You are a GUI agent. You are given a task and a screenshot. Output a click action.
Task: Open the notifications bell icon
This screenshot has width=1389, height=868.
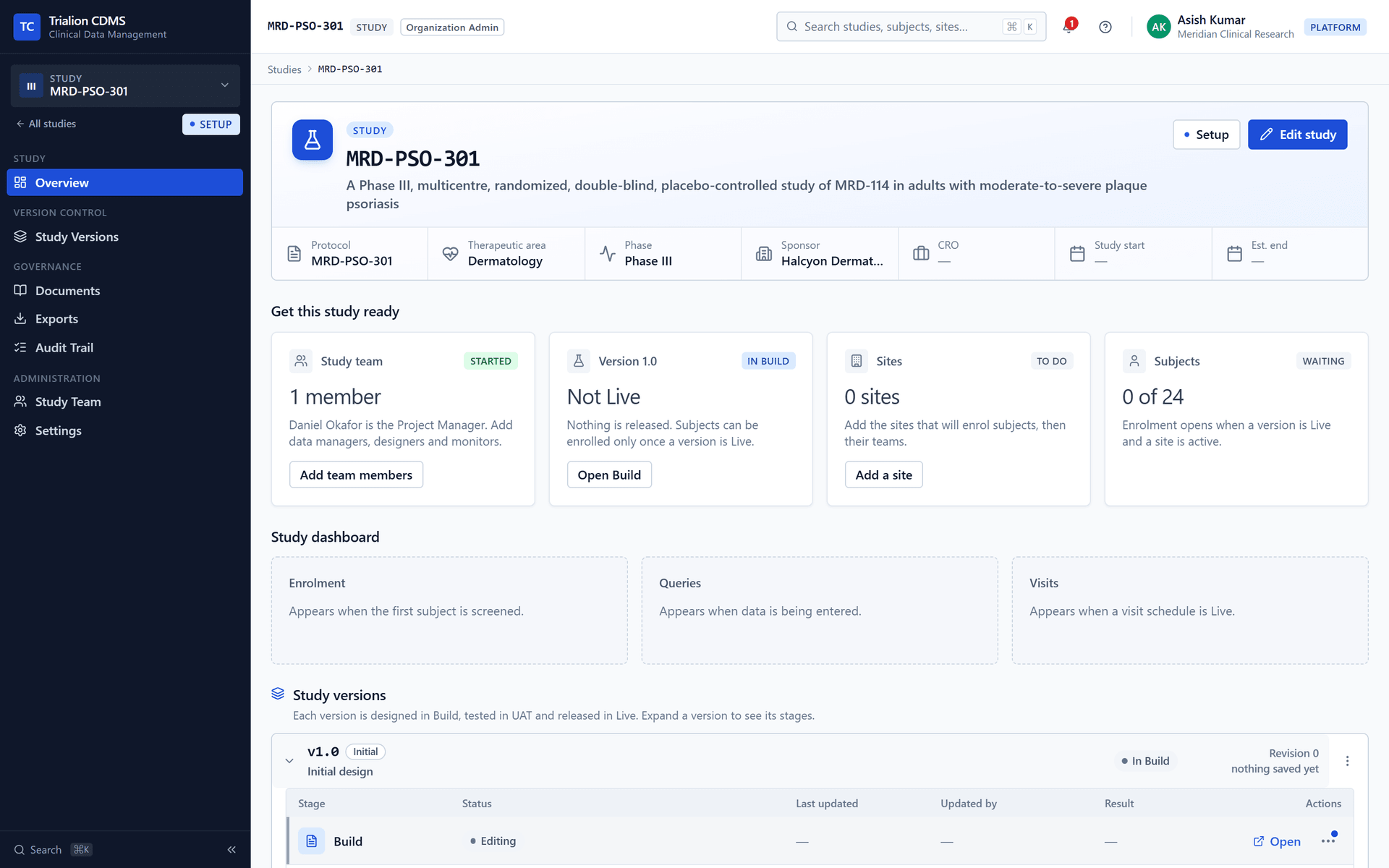1069,27
